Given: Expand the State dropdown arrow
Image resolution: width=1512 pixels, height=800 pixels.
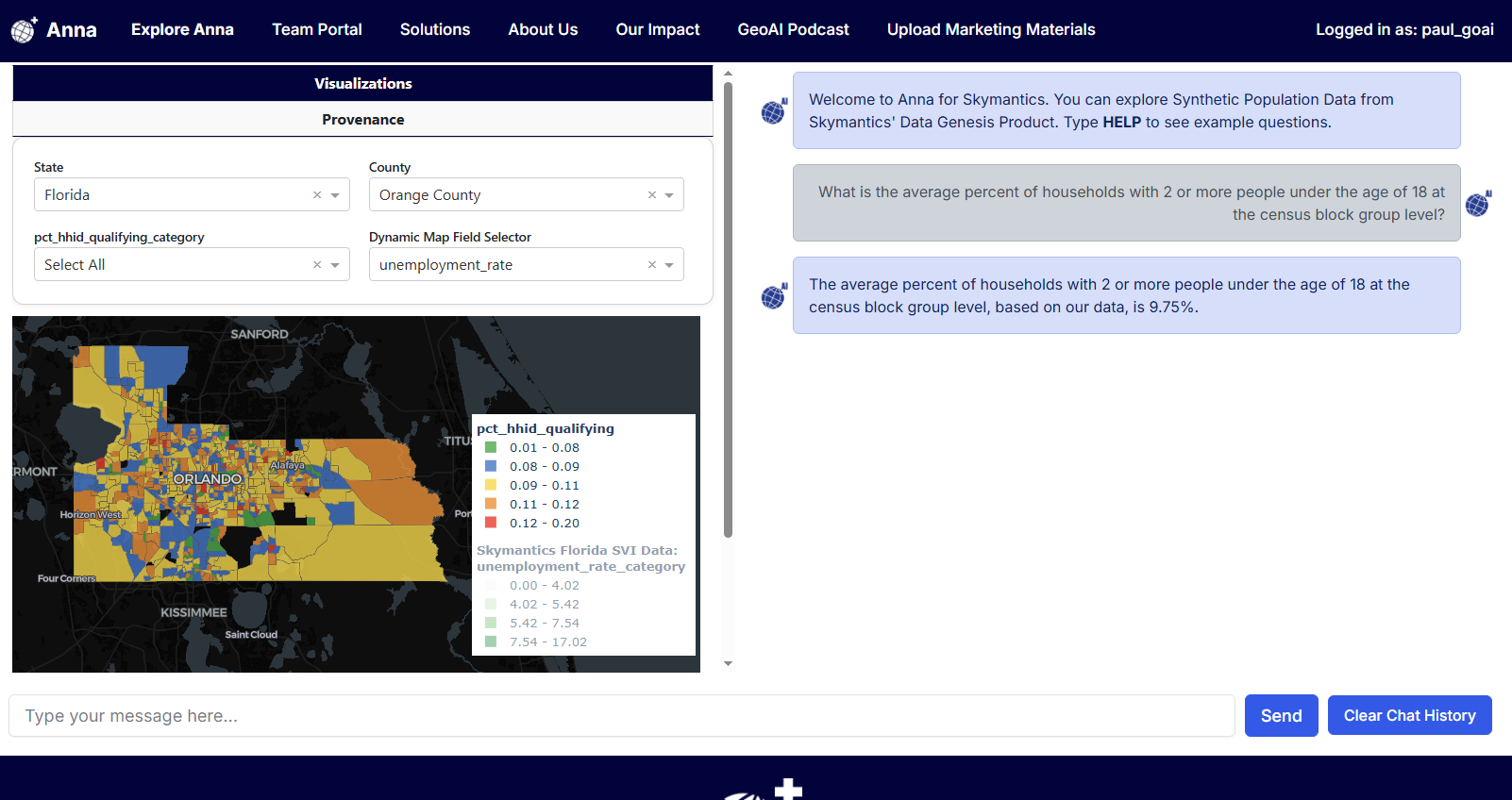Looking at the screenshot, I should (x=335, y=195).
